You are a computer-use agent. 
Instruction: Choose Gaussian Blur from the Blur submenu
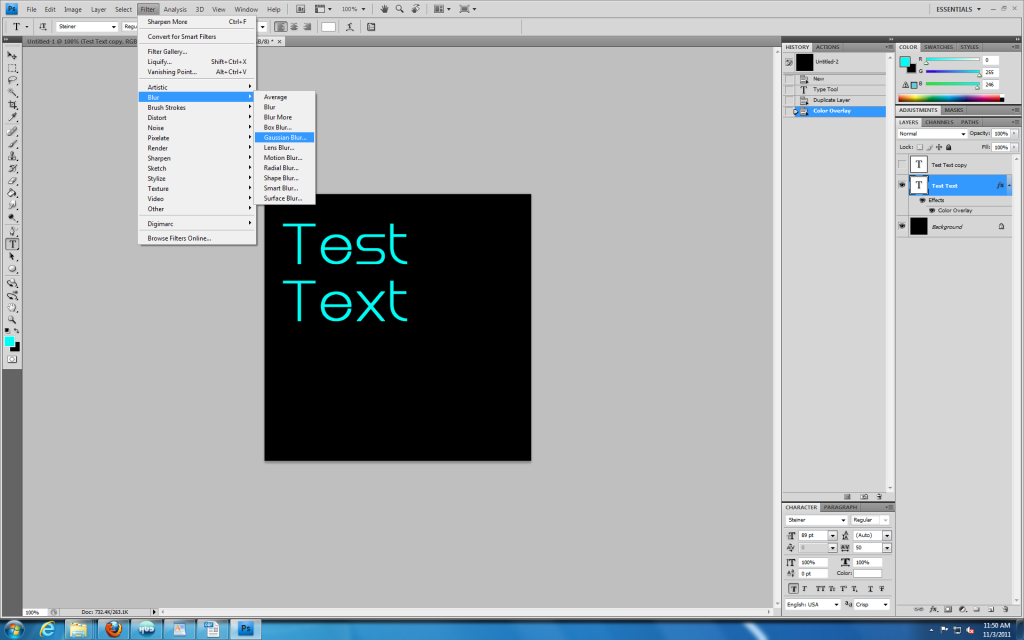coord(285,137)
